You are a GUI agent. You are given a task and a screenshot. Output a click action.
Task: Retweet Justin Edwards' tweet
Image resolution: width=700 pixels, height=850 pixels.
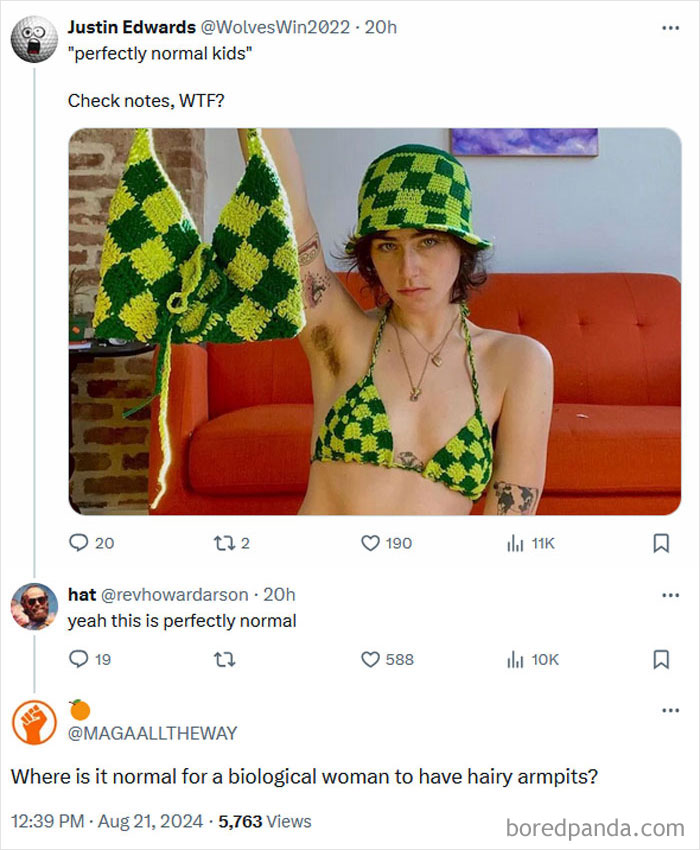(223, 543)
